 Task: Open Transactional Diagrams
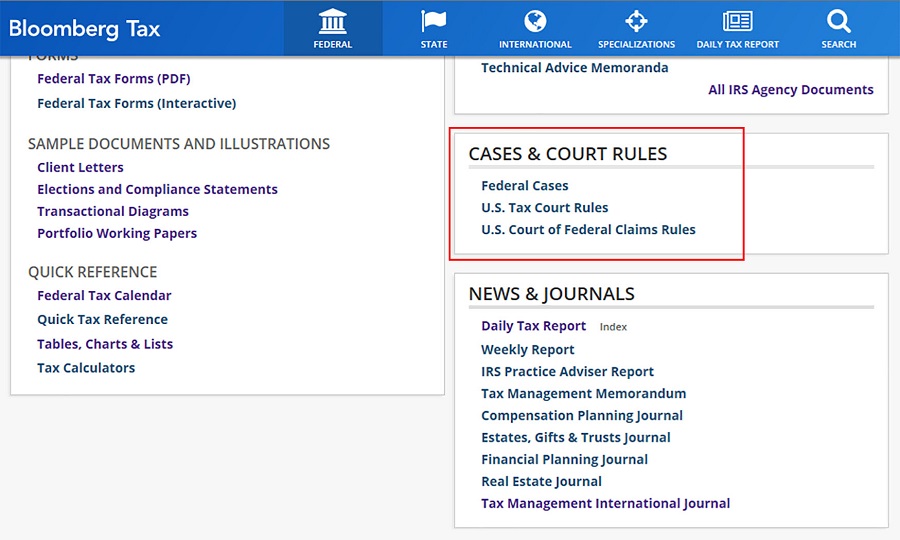coord(112,211)
